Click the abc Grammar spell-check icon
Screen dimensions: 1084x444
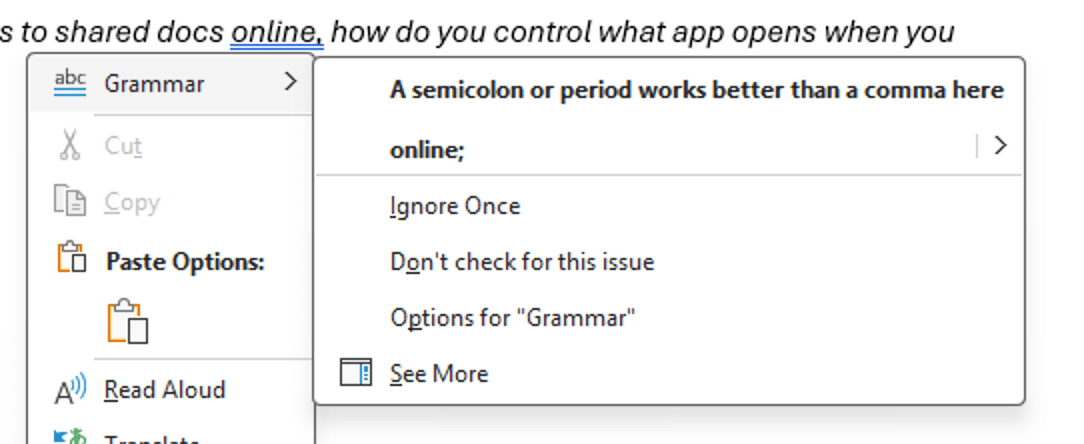tap(70, 84)
